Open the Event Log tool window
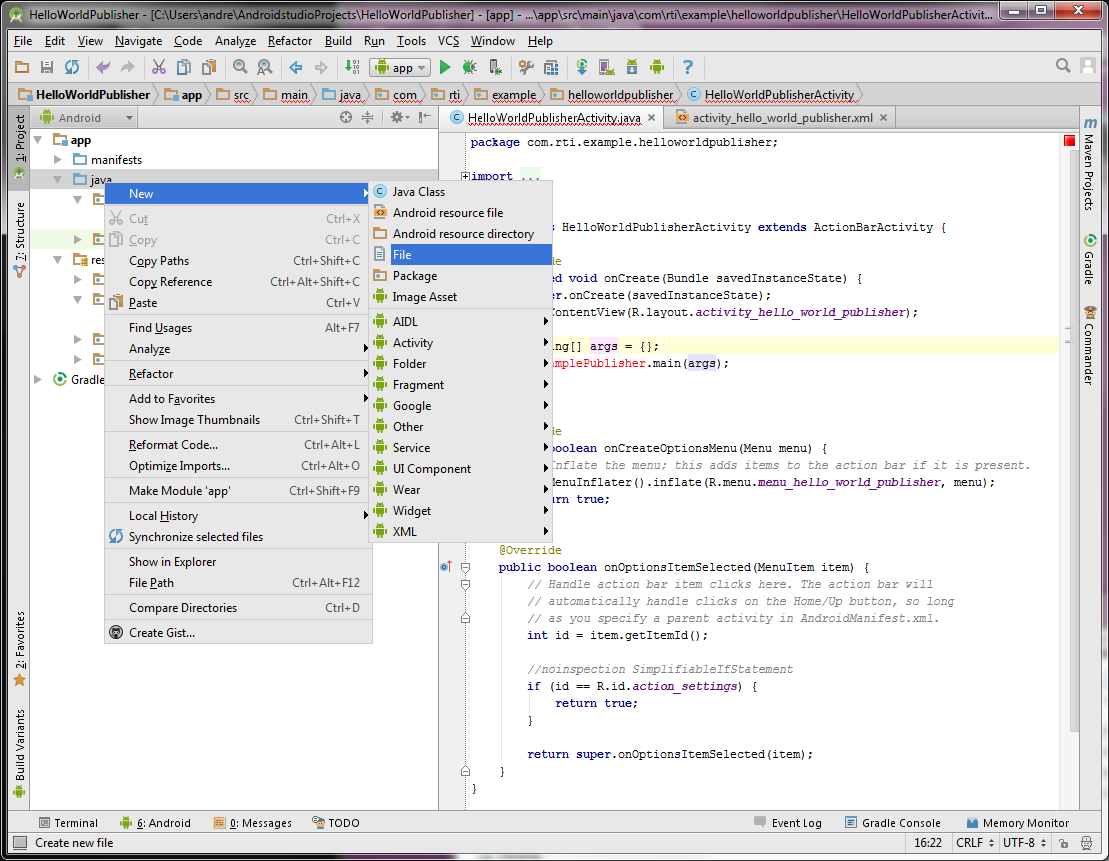Viewport: 1109px width, 861px height. point(788,823)
